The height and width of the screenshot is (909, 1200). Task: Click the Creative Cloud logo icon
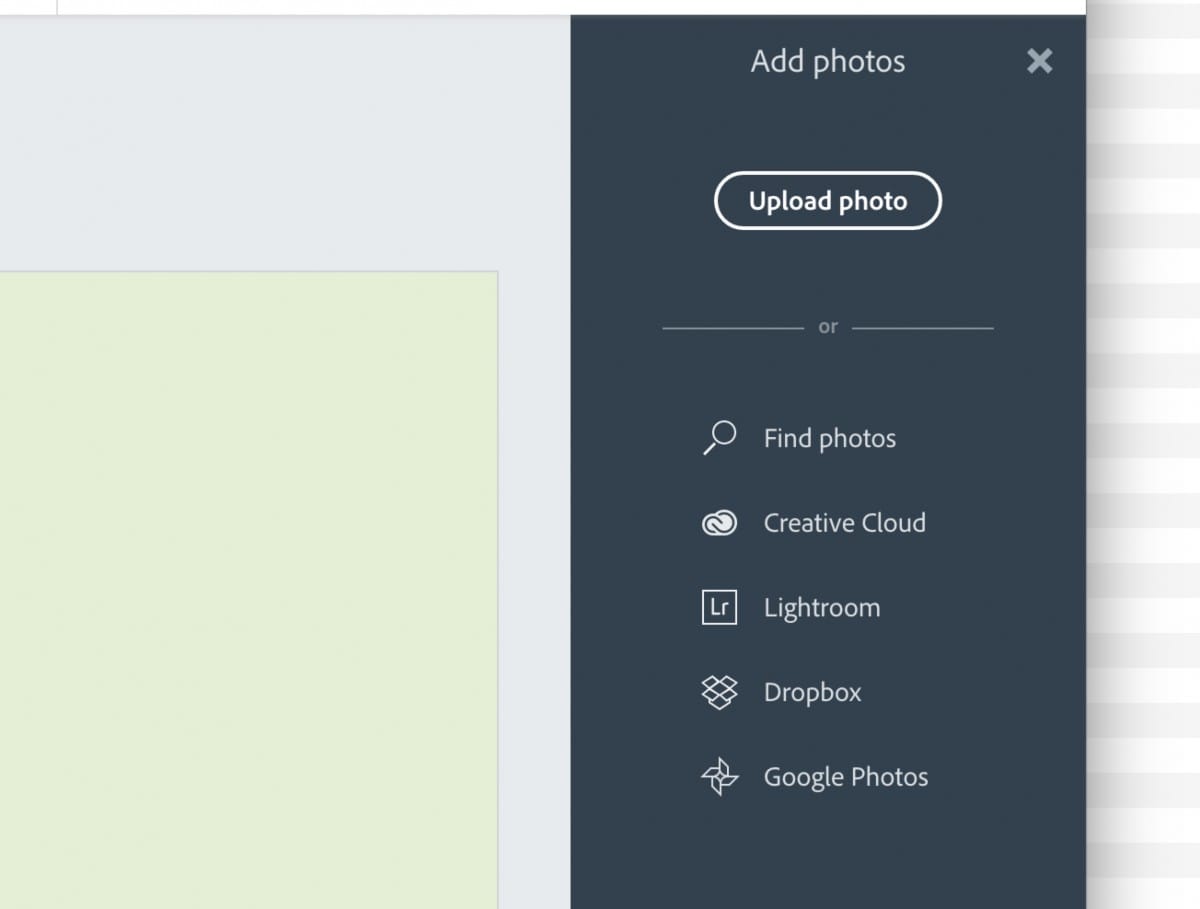click(x=720, y=523)
